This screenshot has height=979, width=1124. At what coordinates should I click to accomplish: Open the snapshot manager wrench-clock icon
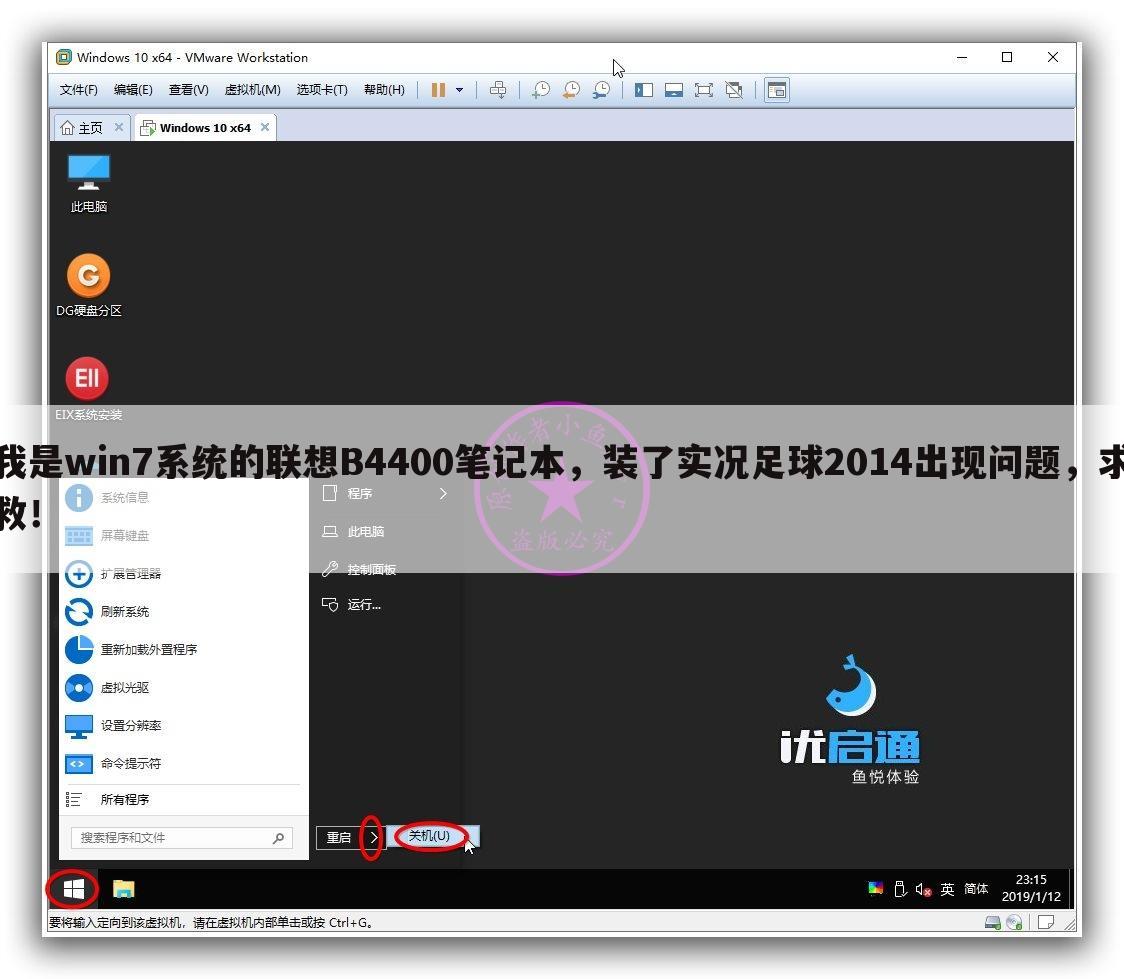click(601, 90)
